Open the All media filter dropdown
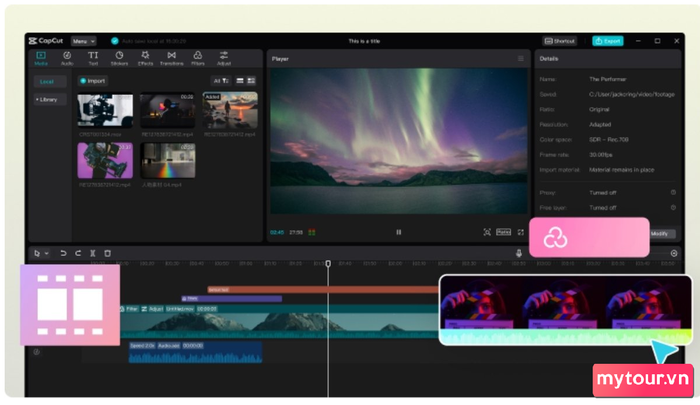The image size is (700, 405). [221, 80]
